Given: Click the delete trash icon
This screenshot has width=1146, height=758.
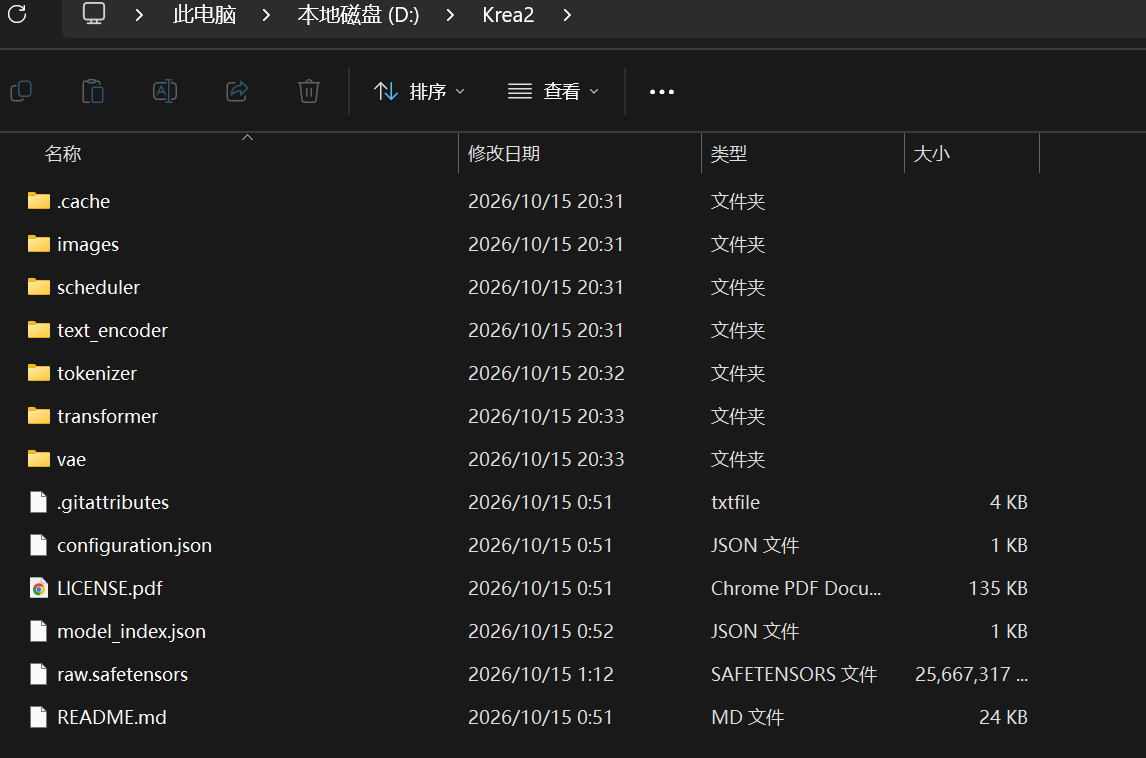Looking at the screenshot, I should (308, 91).
